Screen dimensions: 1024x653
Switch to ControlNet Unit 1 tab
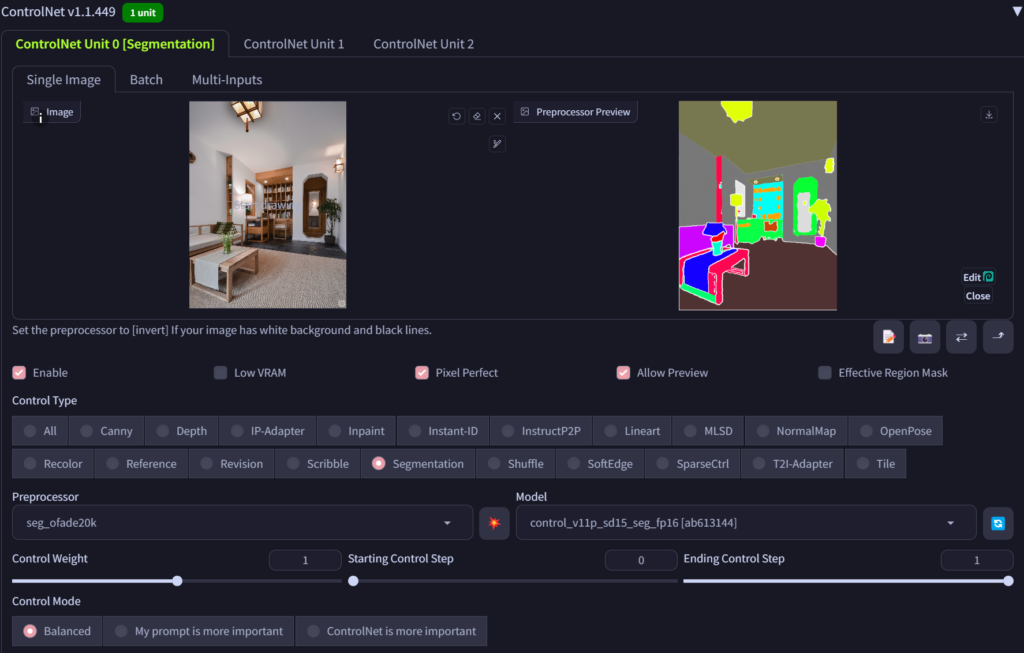(293, 44)
